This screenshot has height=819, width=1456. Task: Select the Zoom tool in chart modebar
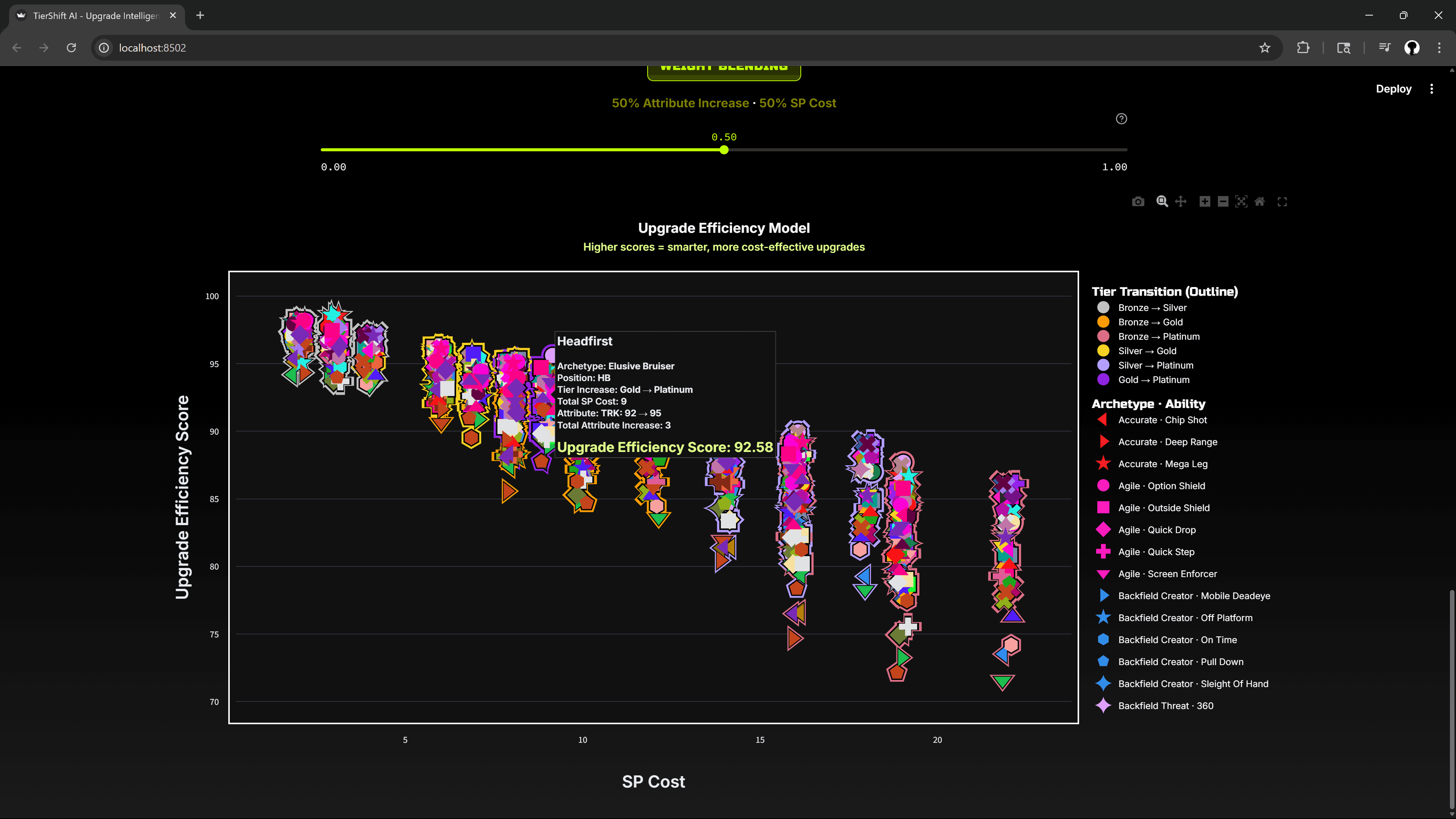point(1162,202)
